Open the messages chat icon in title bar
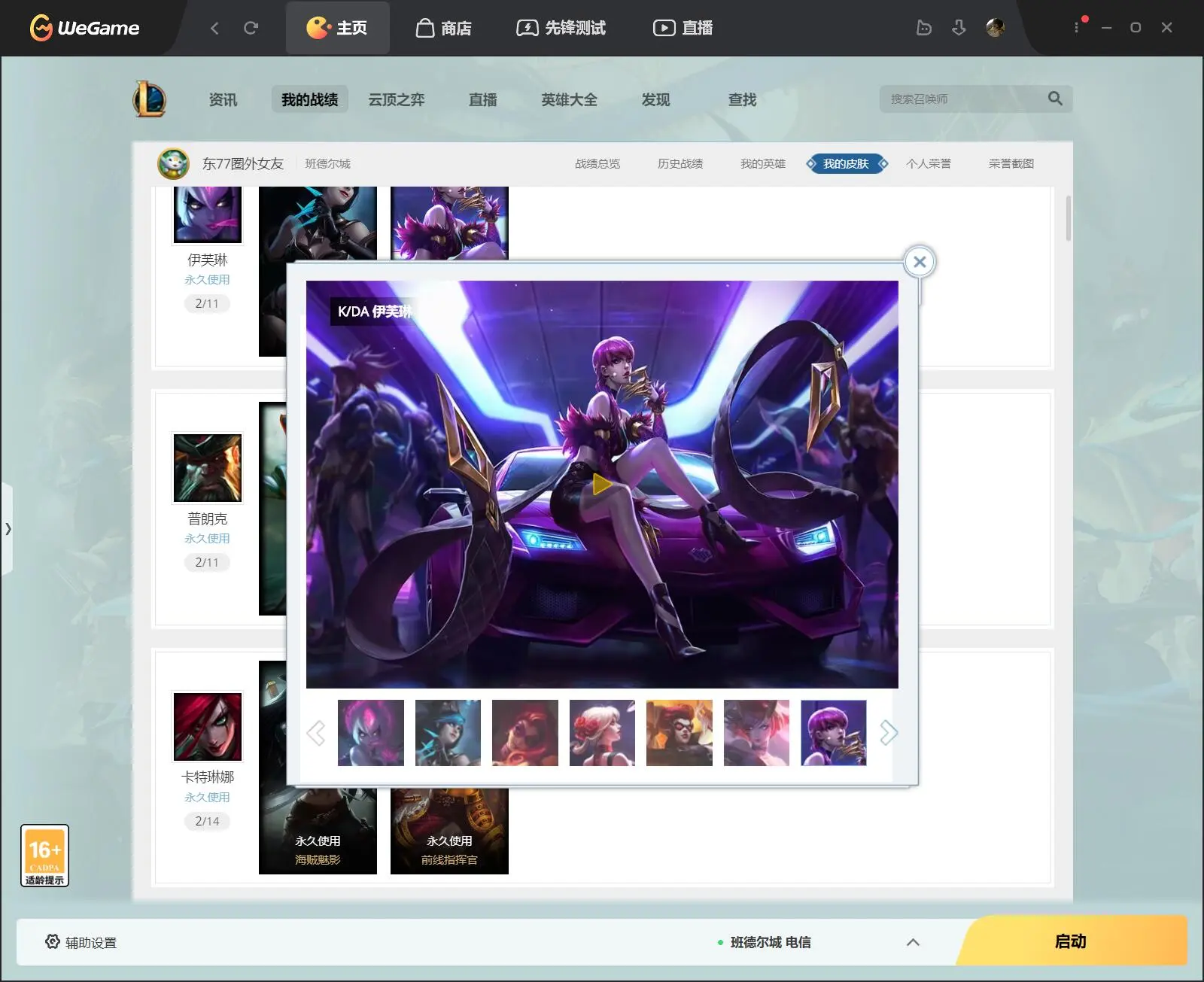 [x=924, y=28]
